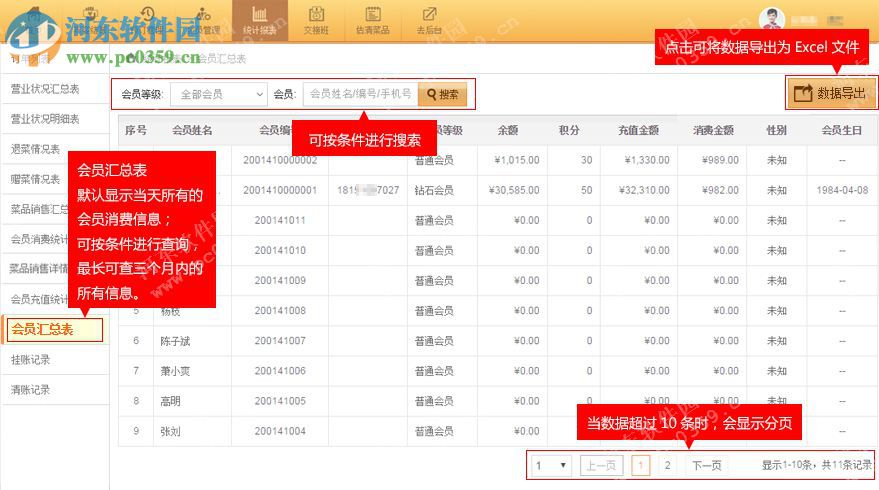Click birthday cell 1984-04-08
The height and width of the screenshot is (490, 879).
coord(842,191)
